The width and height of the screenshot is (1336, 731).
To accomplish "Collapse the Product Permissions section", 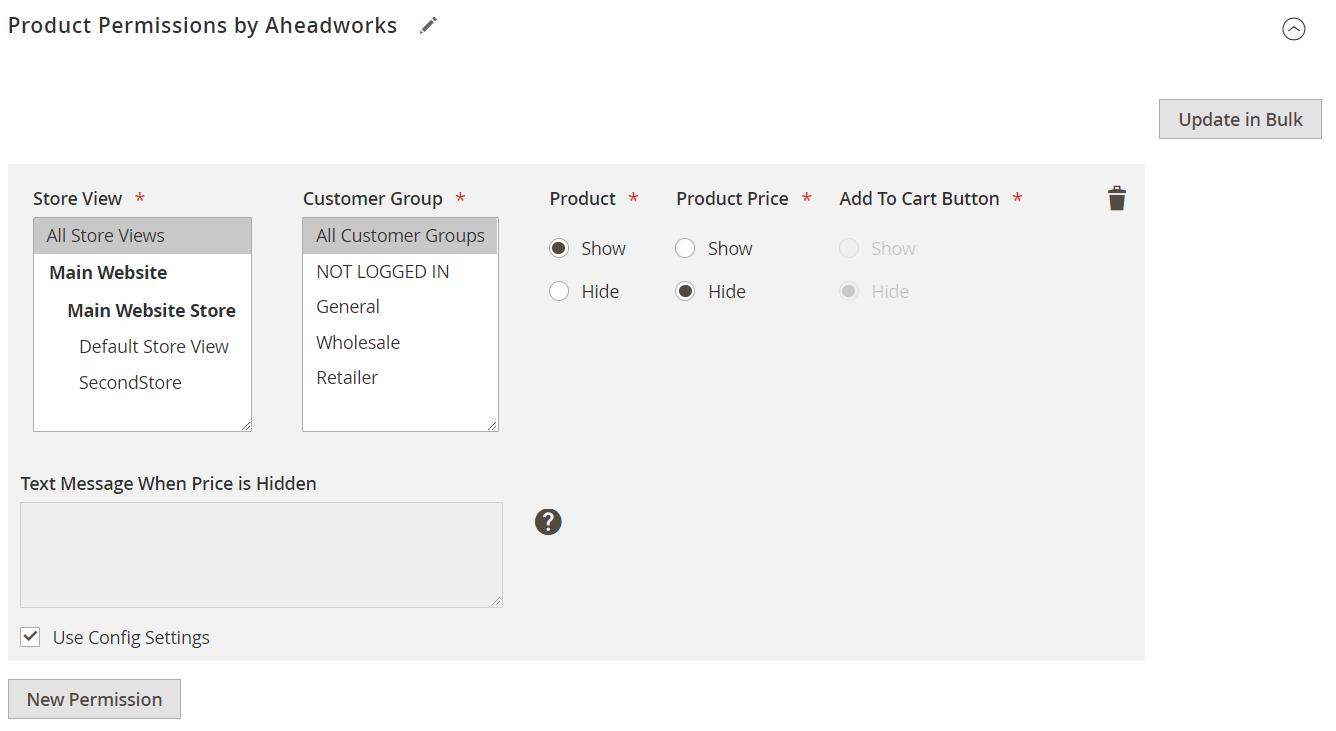I will point(1294,29).
